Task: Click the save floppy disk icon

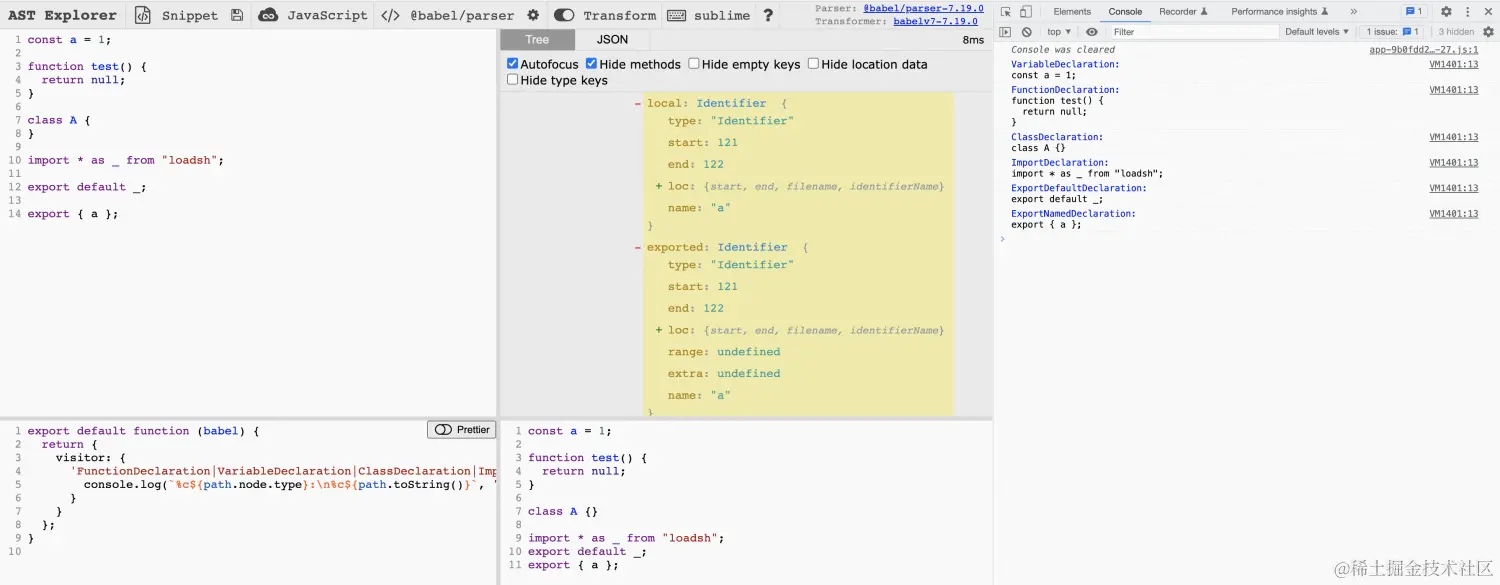Action: coord(237,15)
